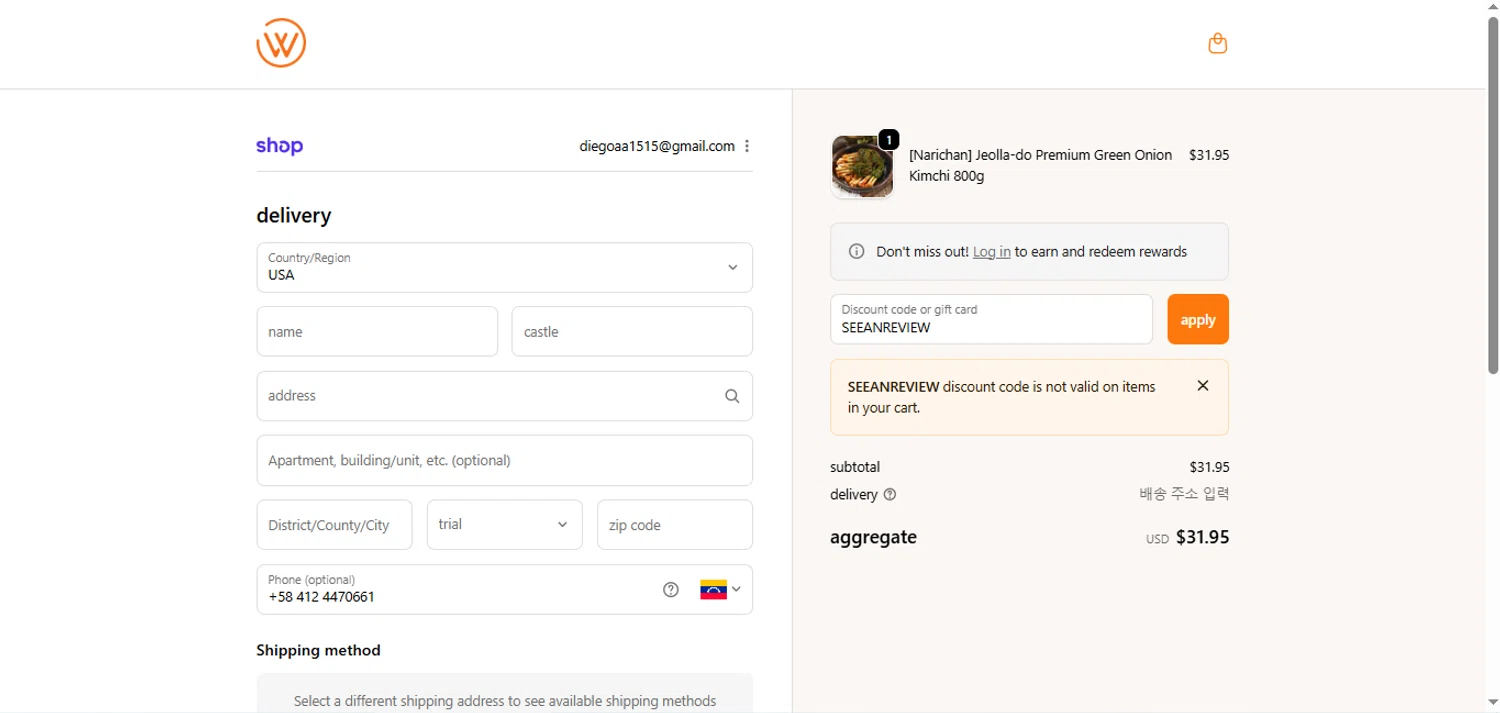Dismiss the invalid discount code message
The image size is (1500, 713).
point(1203,386)
